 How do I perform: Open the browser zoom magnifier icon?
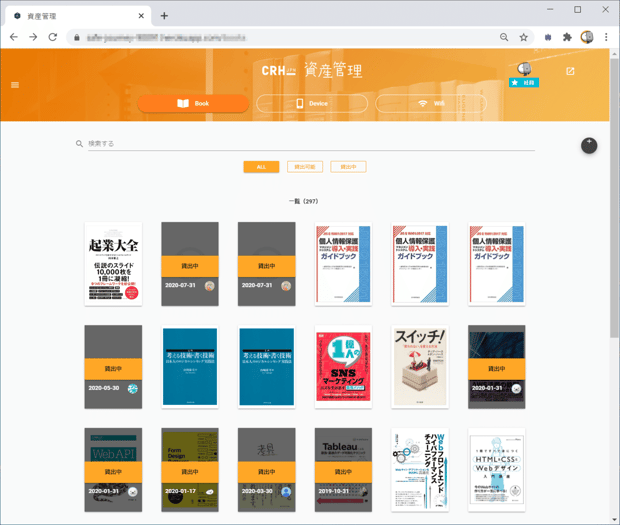(504, 38)
